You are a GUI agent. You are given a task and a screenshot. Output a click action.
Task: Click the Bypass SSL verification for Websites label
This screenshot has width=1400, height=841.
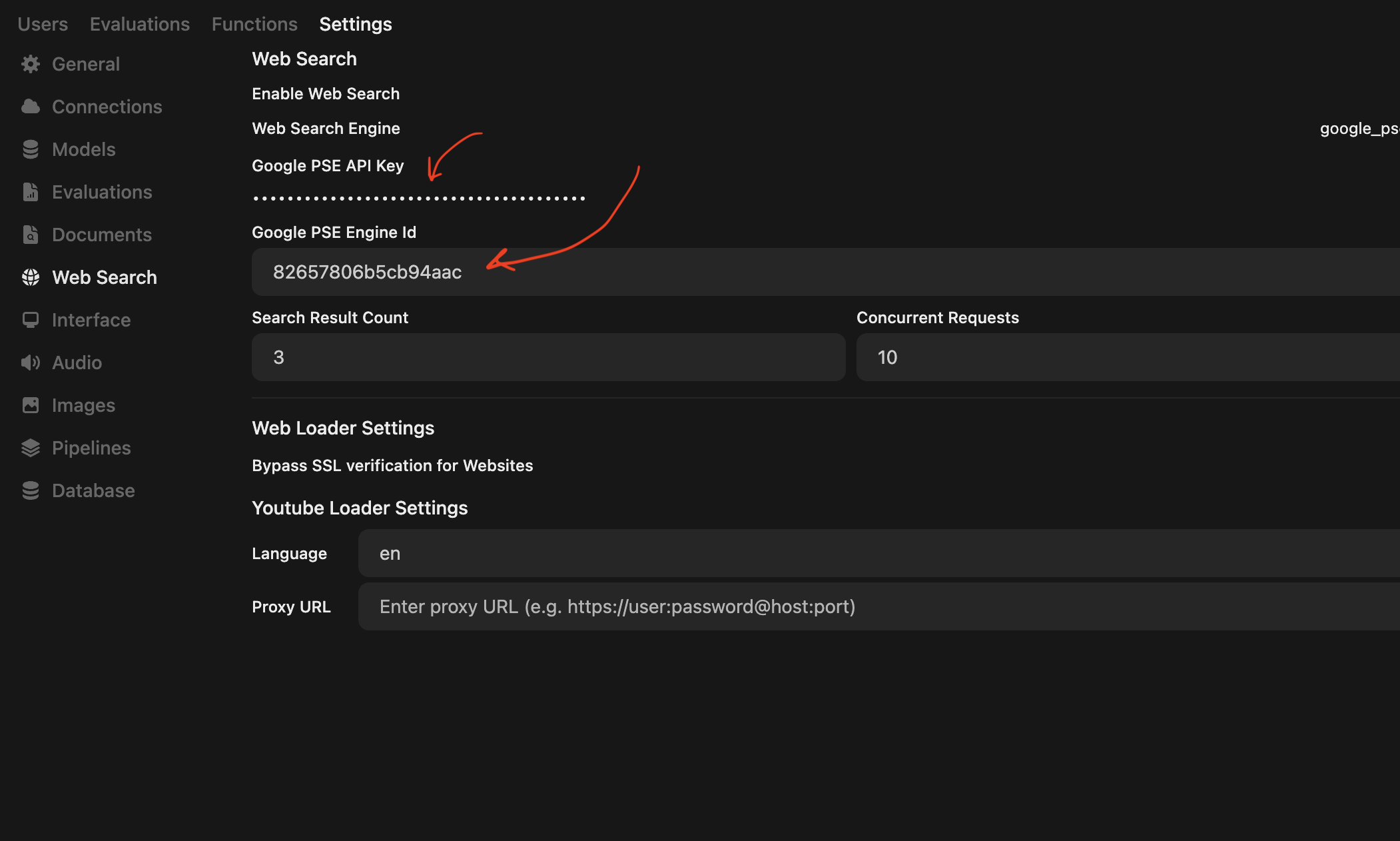[x=392, y=466]
